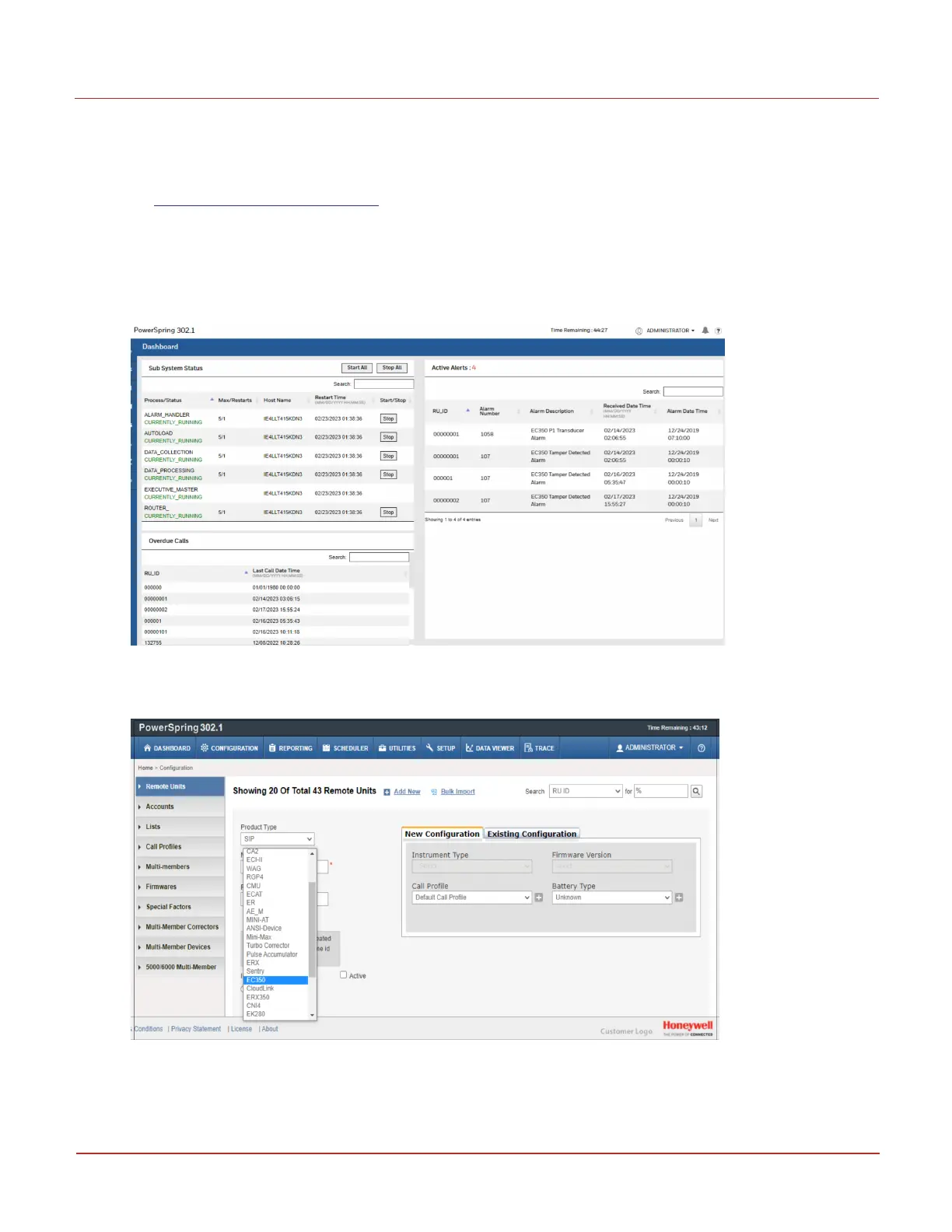The height and width of the screenshot is (1232, 952).
Task: Open help icon in Configuration top bar
Action: click(702, 748)
